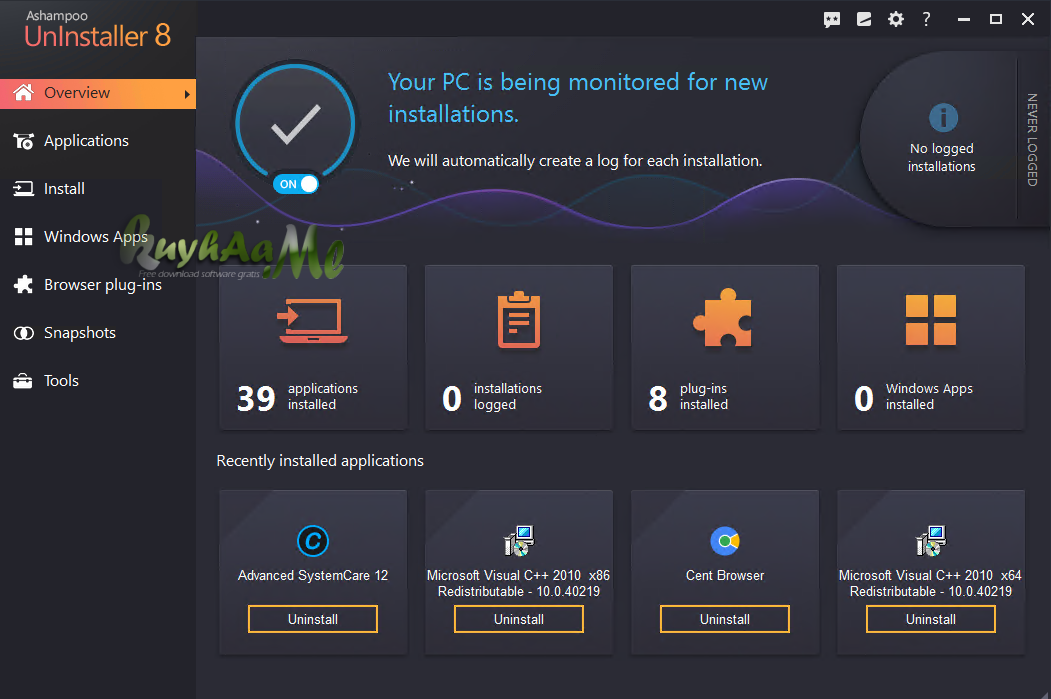
Task: Click the Cent Browser icon
Action: coord(725,541)
